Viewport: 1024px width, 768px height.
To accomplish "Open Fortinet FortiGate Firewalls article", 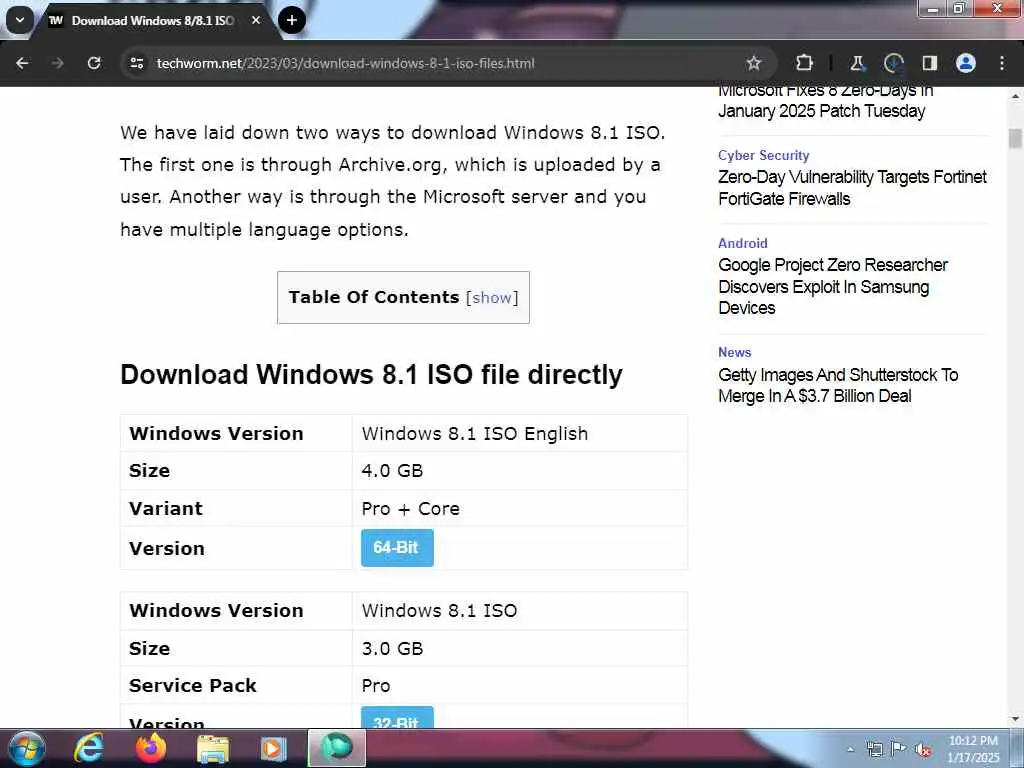I will pos(852,188).
